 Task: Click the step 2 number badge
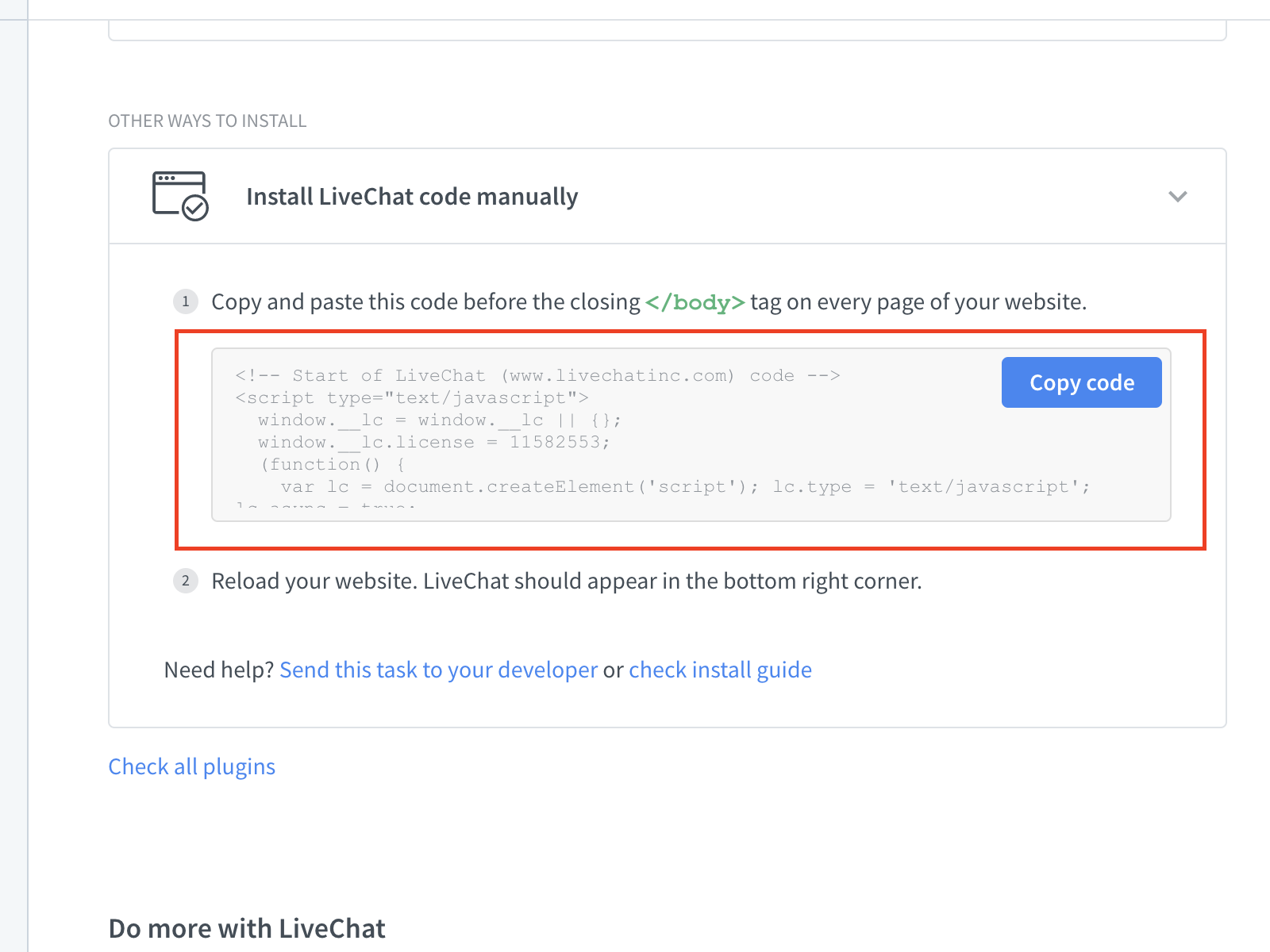(186, 581)
